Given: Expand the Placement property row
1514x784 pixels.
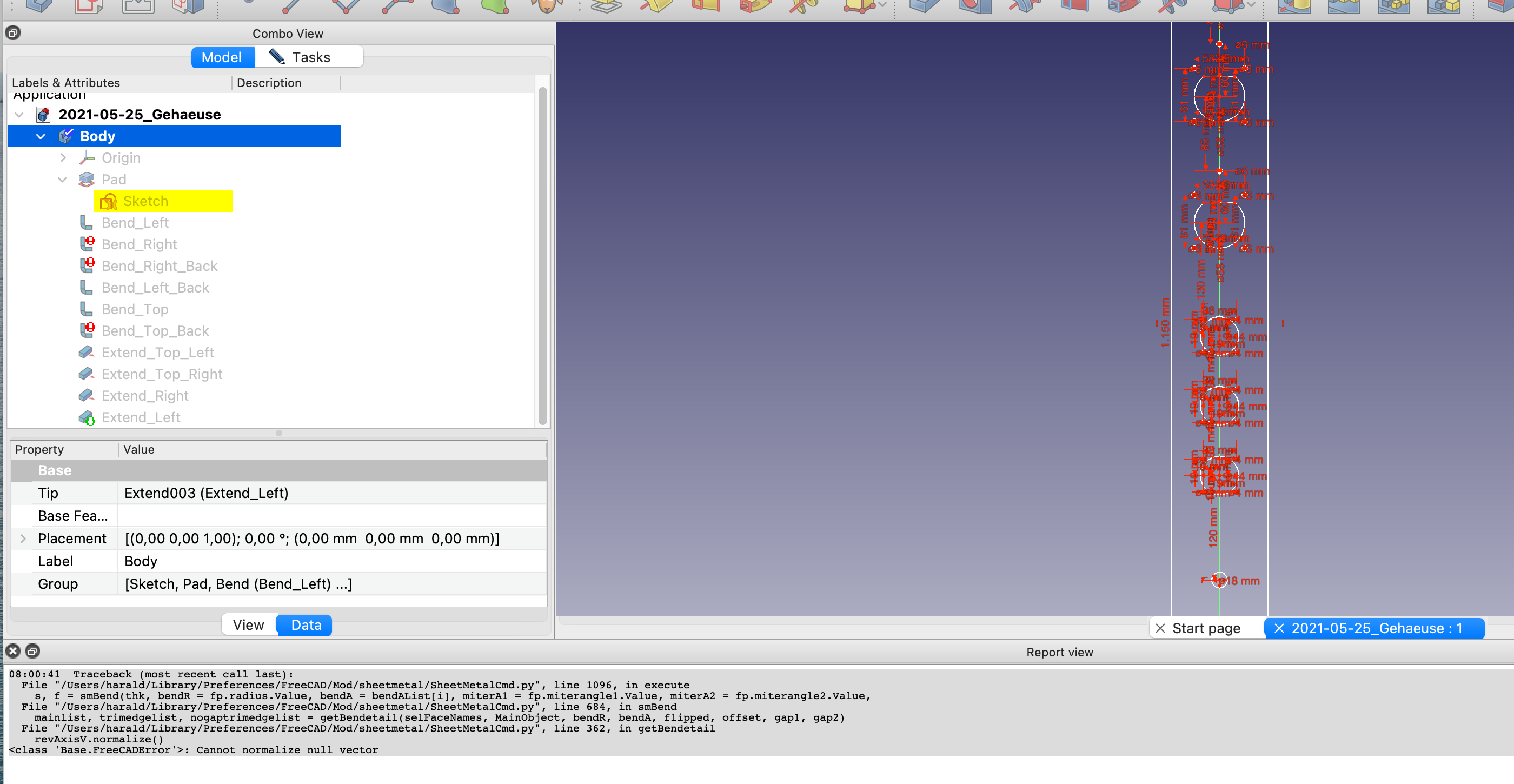Looking at the screenshot, I should tap(23, 539).
